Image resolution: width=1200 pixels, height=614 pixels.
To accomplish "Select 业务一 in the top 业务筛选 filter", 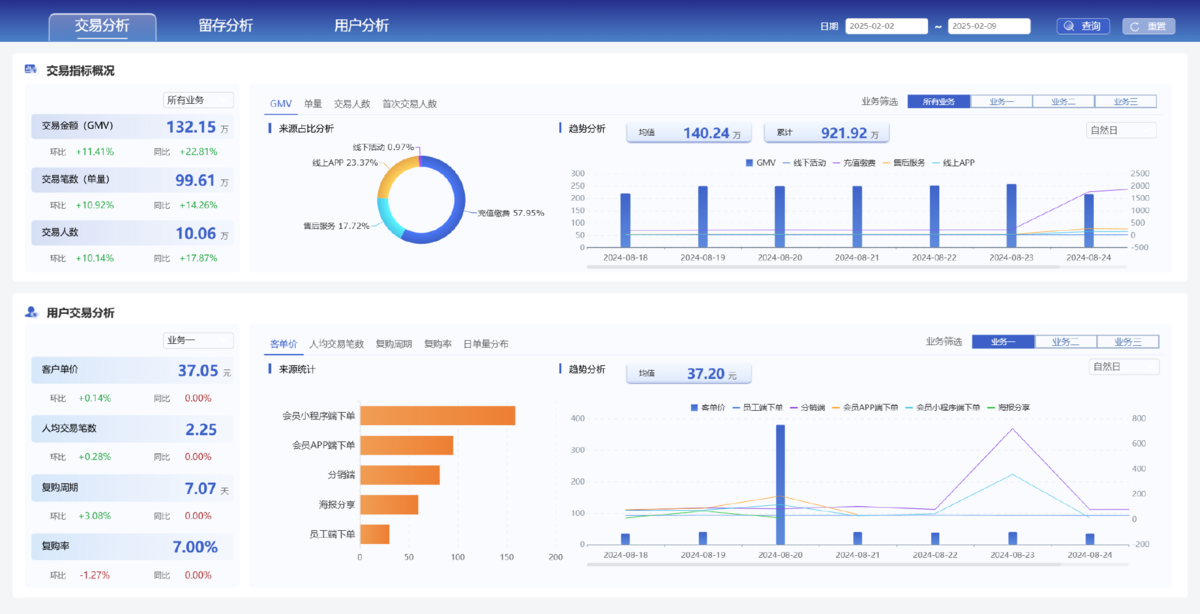I will pos(1001,101).
